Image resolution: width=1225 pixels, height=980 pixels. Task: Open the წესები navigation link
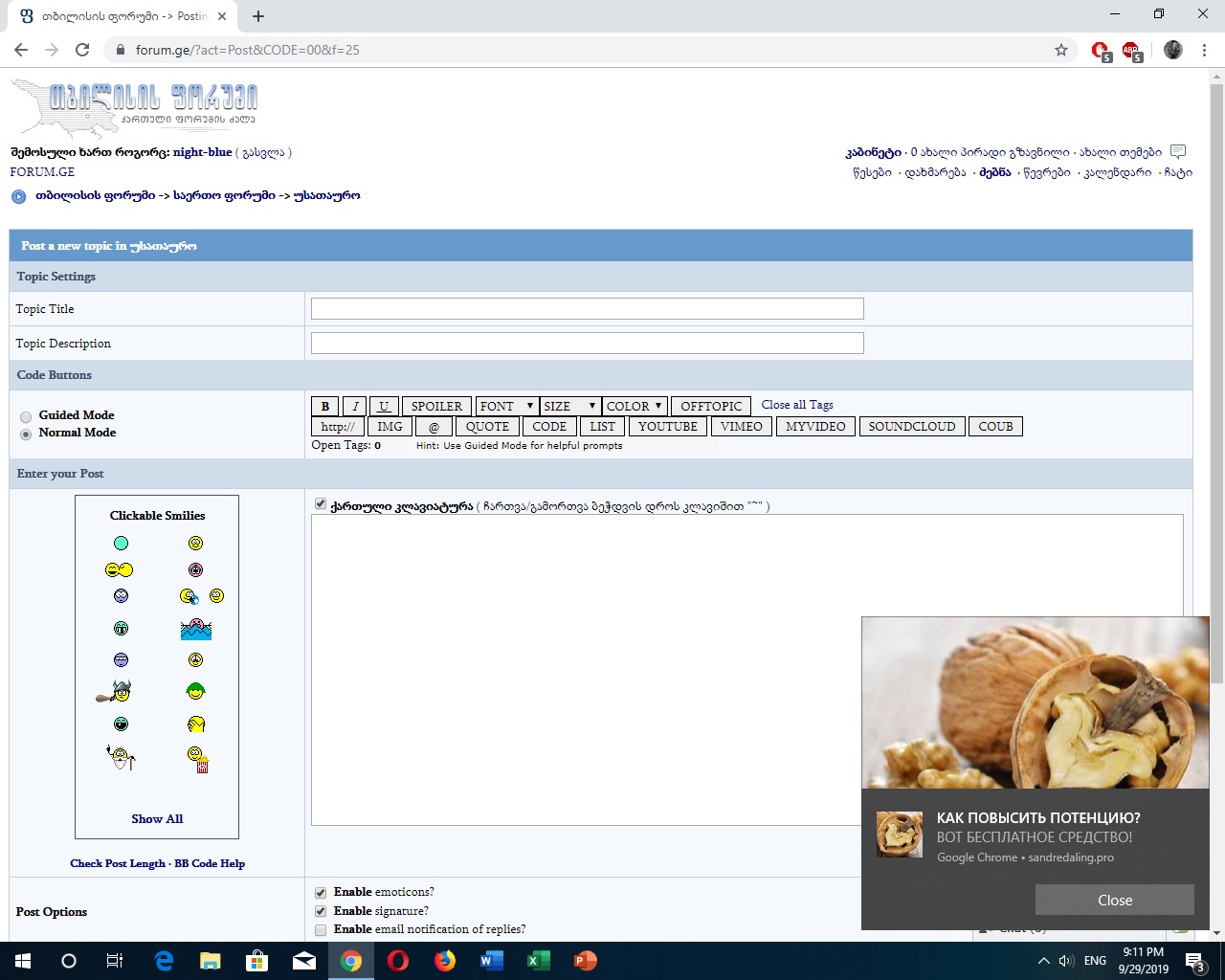point(872,173)
